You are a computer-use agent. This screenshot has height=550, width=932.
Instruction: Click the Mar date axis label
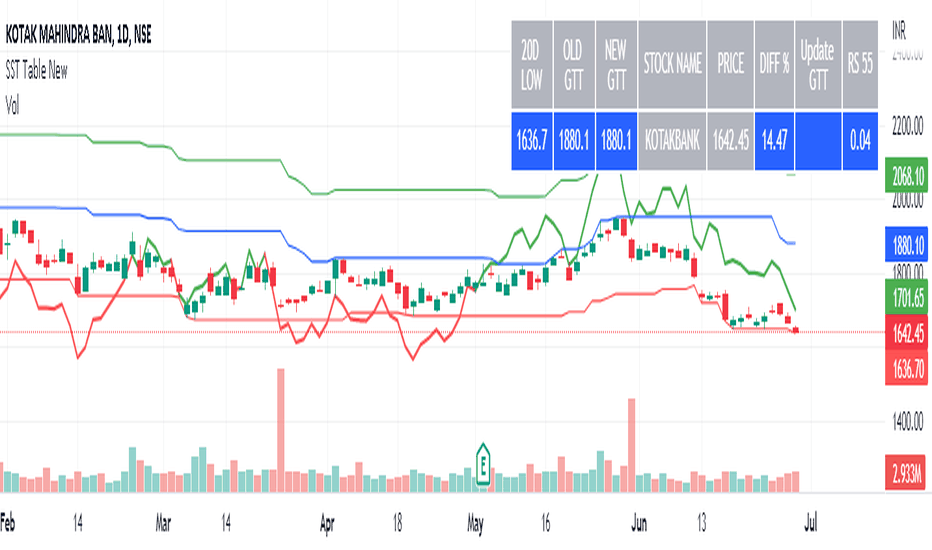(163, 523)
